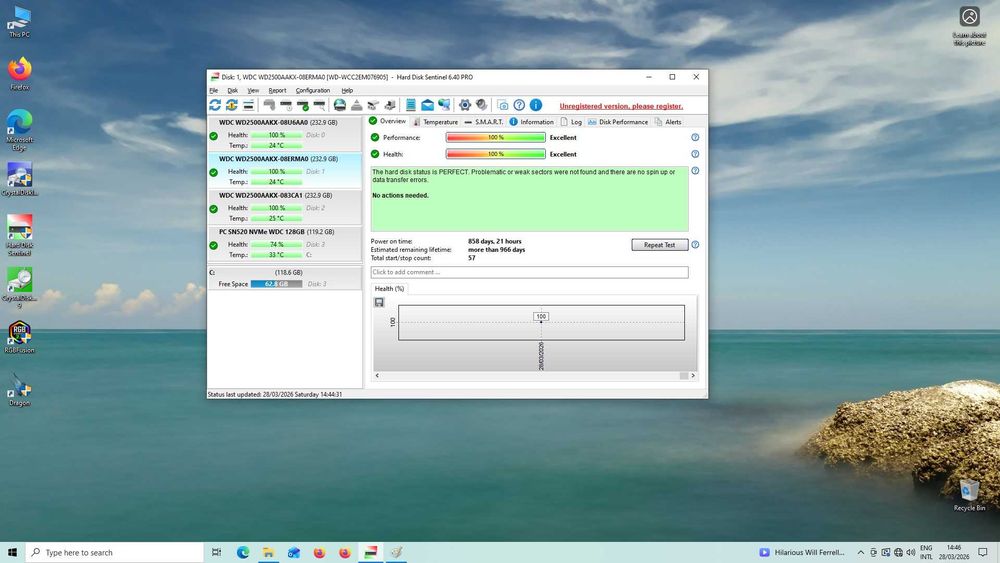1000x563 pixels.
Task: Switch to the Information tab
Action: click(531, 122)
